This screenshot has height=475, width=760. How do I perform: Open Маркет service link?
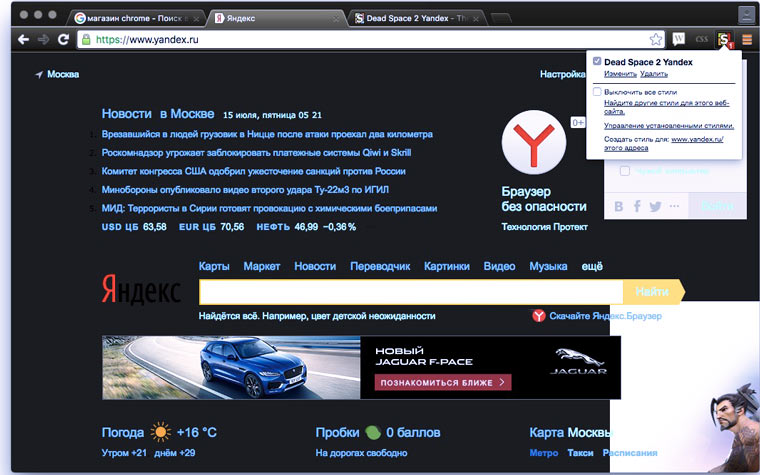point(262,266)
